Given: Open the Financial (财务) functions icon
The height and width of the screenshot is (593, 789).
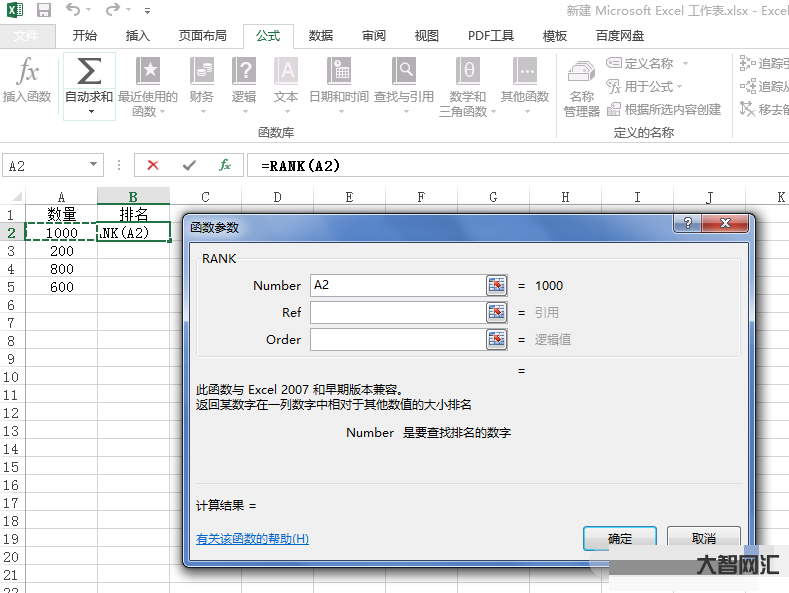Looking at the screenshot, I should coord(202,72).
